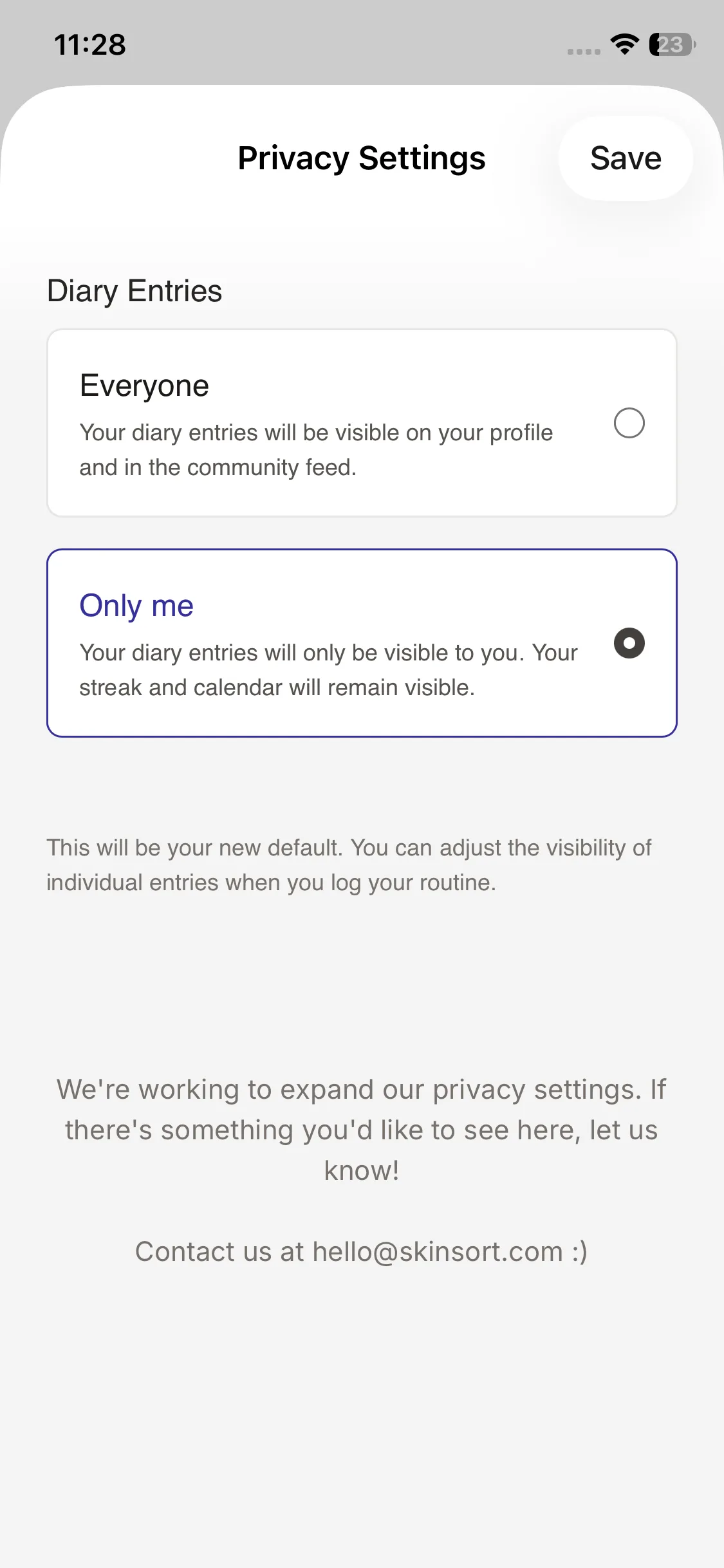Screen dimensions: 724x1568
Task: Tap the cellular signal dots
Action: 584,51
